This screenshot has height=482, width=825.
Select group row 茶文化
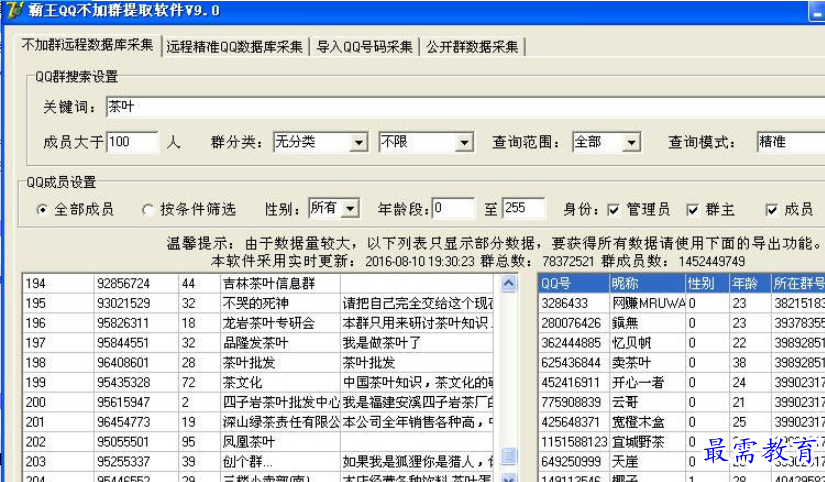(x=258, y=383)
